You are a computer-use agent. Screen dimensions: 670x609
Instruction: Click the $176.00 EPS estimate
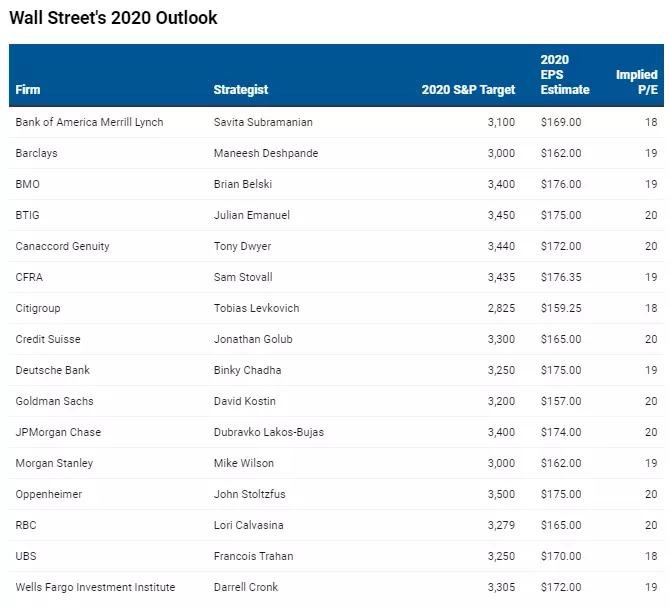(561, 184)
